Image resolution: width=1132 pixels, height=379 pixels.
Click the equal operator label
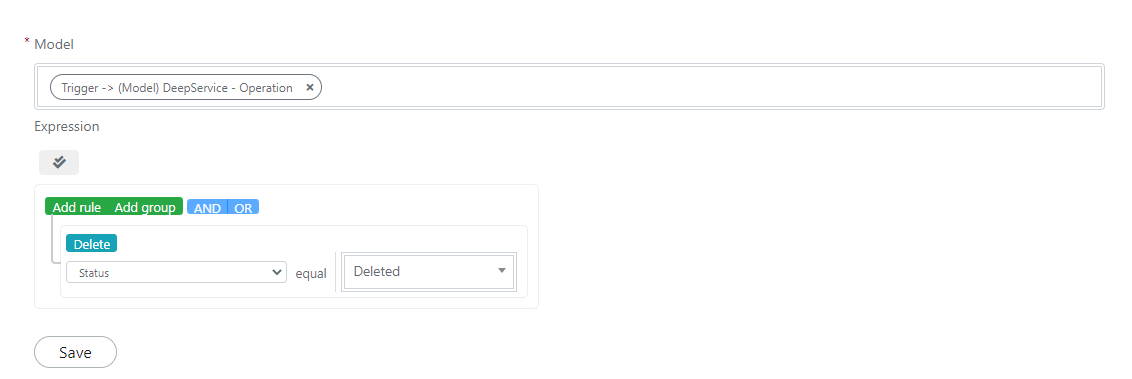(x=311, y=274)
